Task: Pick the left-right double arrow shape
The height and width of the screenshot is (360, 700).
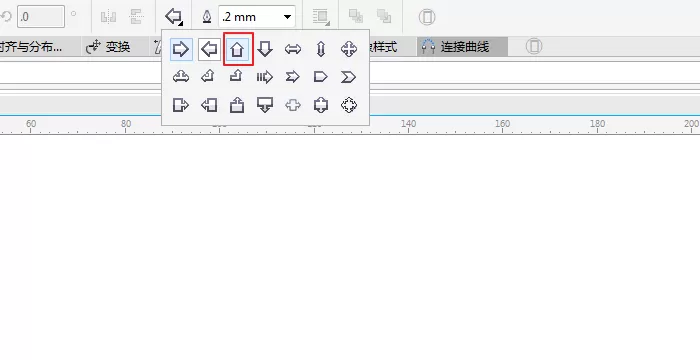Action: click(293, 49)
